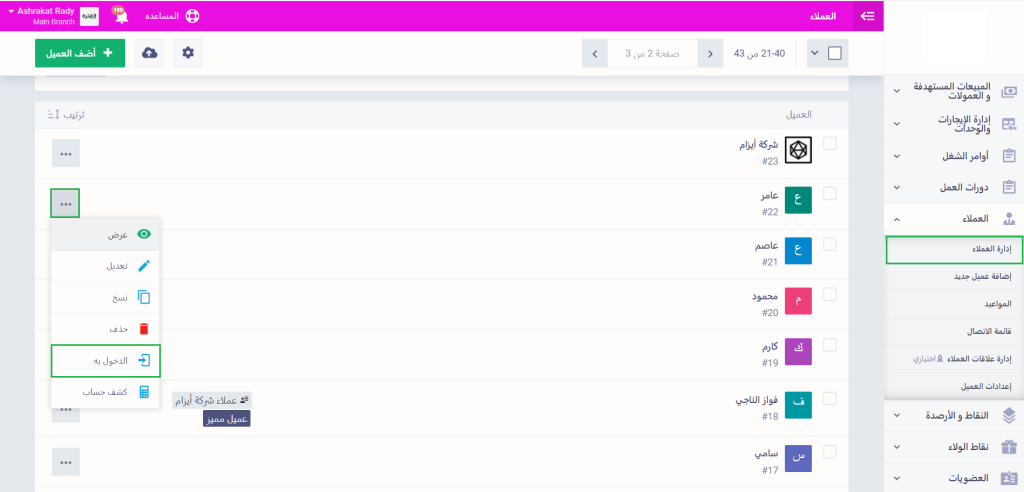Click the green avatar of client عامر

pyautogui.click(x=798, y=200)
